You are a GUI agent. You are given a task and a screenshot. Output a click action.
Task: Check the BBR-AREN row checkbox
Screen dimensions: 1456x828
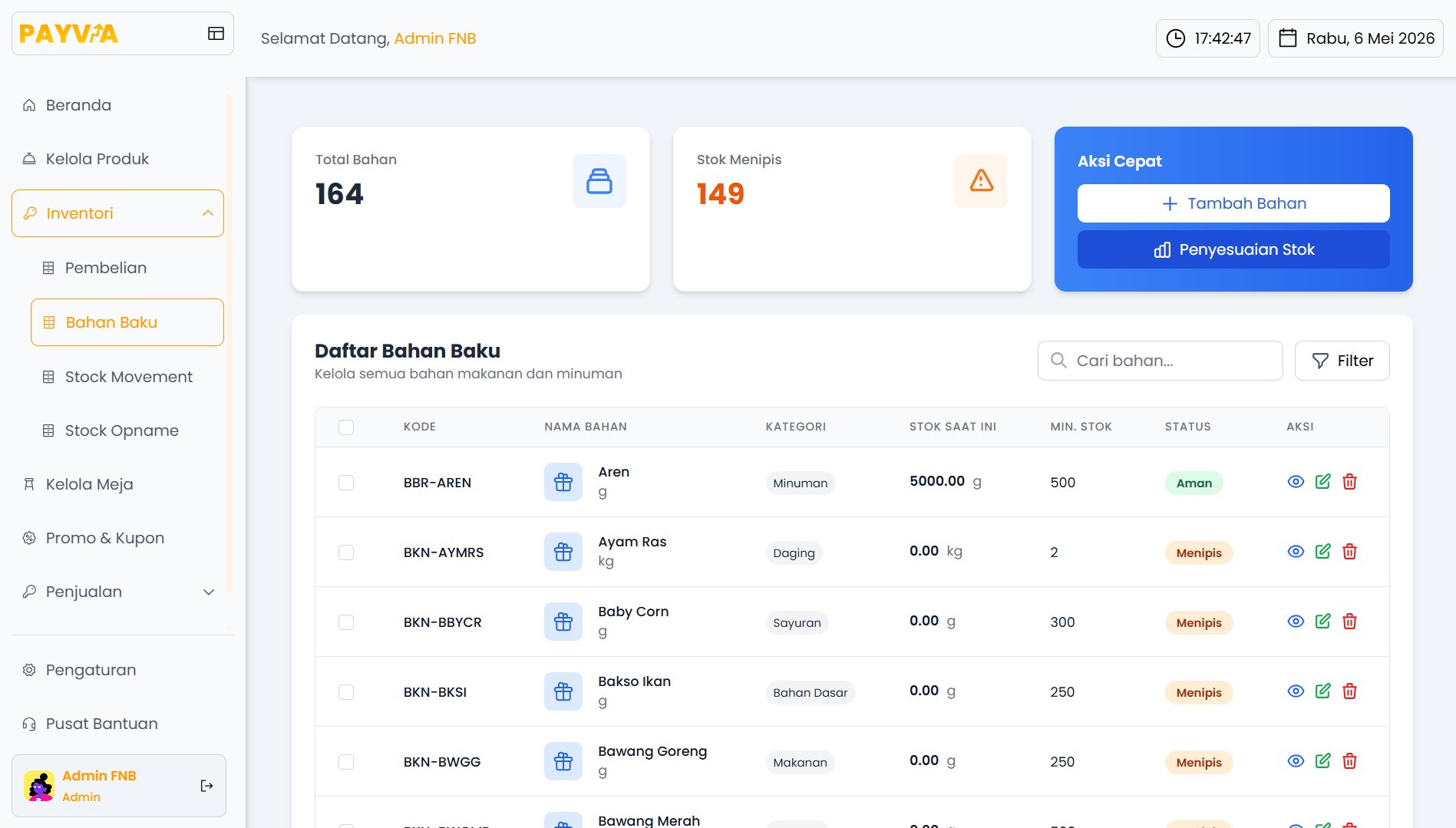coord(346,483)
